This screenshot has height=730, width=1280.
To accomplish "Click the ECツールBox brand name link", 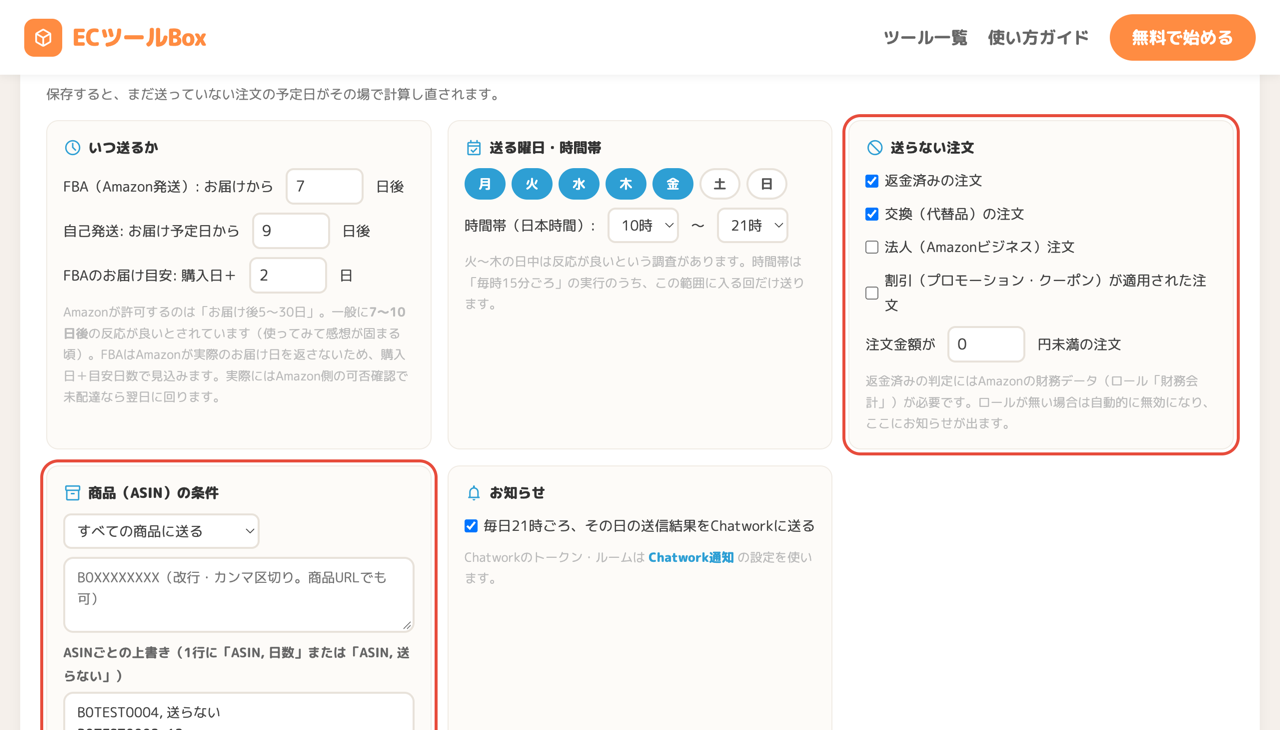I will [139, 38].
